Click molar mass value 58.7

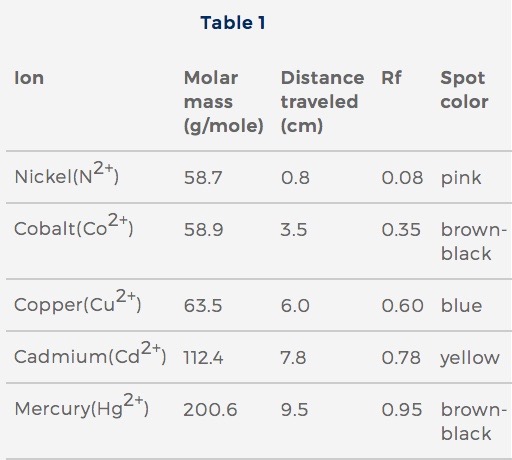pyautogui.click(x=203, y=177)
